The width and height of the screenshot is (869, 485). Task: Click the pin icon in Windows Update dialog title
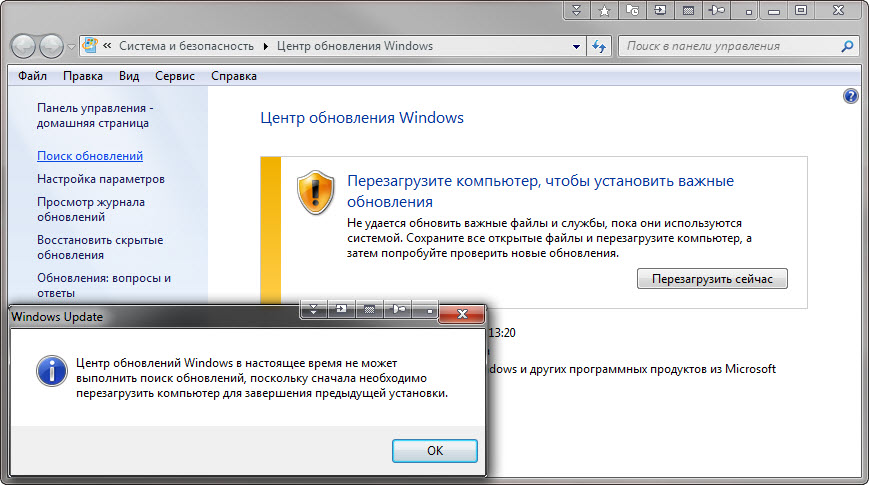click(x=397, y=310)
